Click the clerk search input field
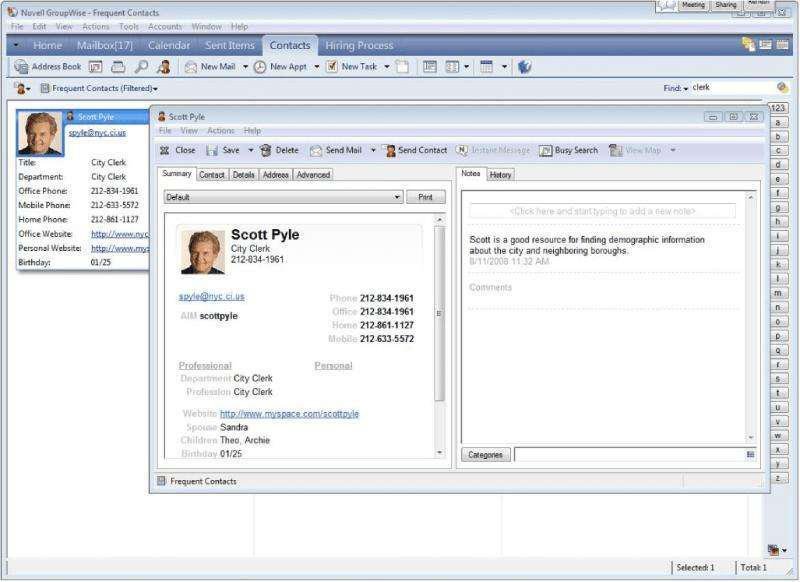This screenshot has width=800, height=582. [733, 88]
